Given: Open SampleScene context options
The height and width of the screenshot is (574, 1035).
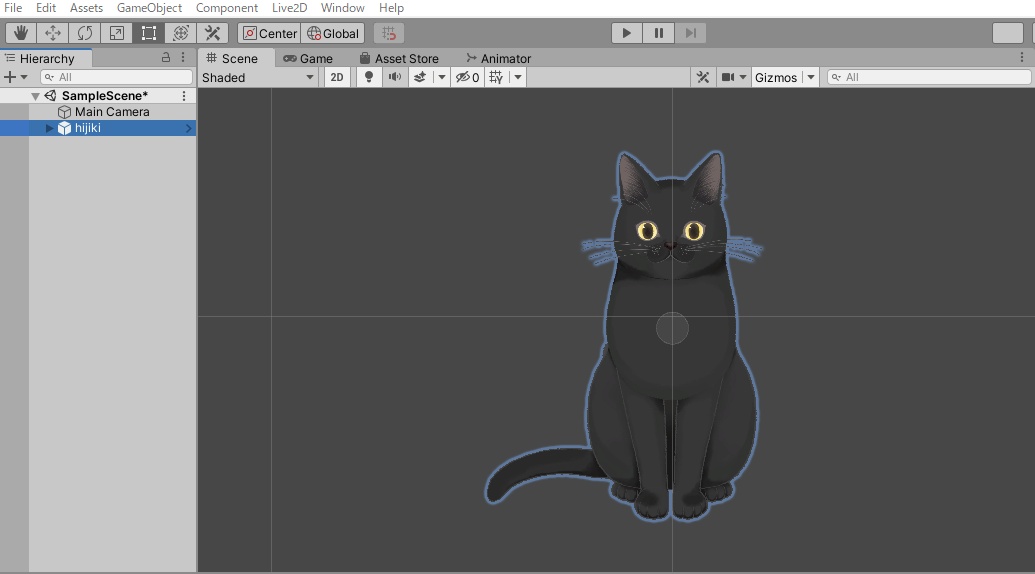Looking at the screenshot, I should pyautogui.click(x=184, y=96).
